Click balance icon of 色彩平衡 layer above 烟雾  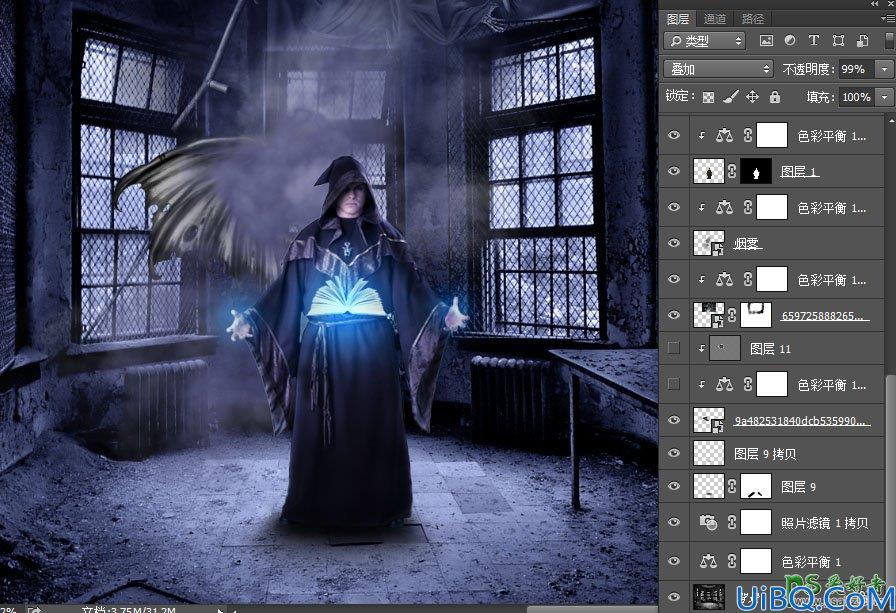pos(724,207)
